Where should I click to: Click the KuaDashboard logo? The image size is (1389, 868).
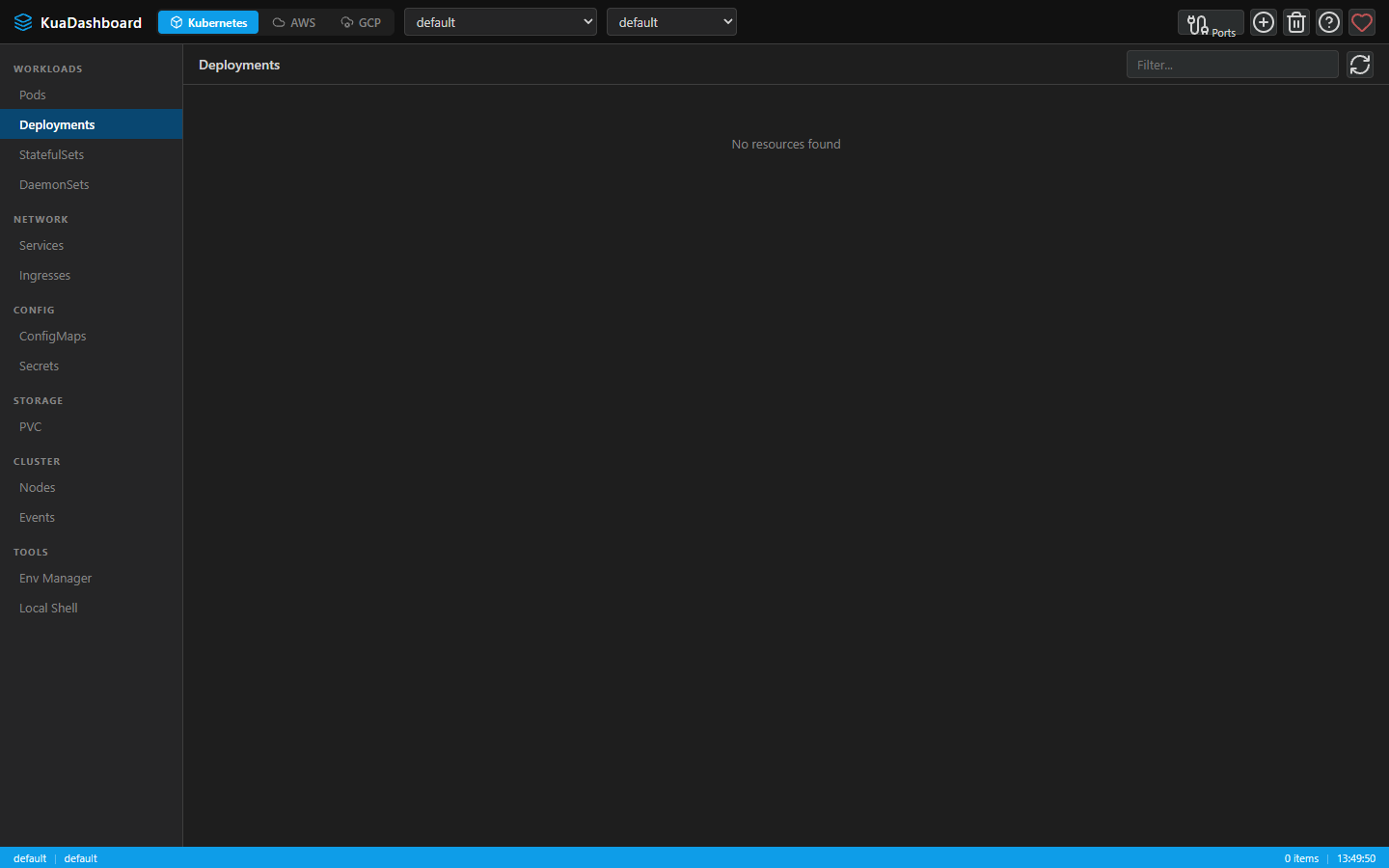[x=77, y=22]
